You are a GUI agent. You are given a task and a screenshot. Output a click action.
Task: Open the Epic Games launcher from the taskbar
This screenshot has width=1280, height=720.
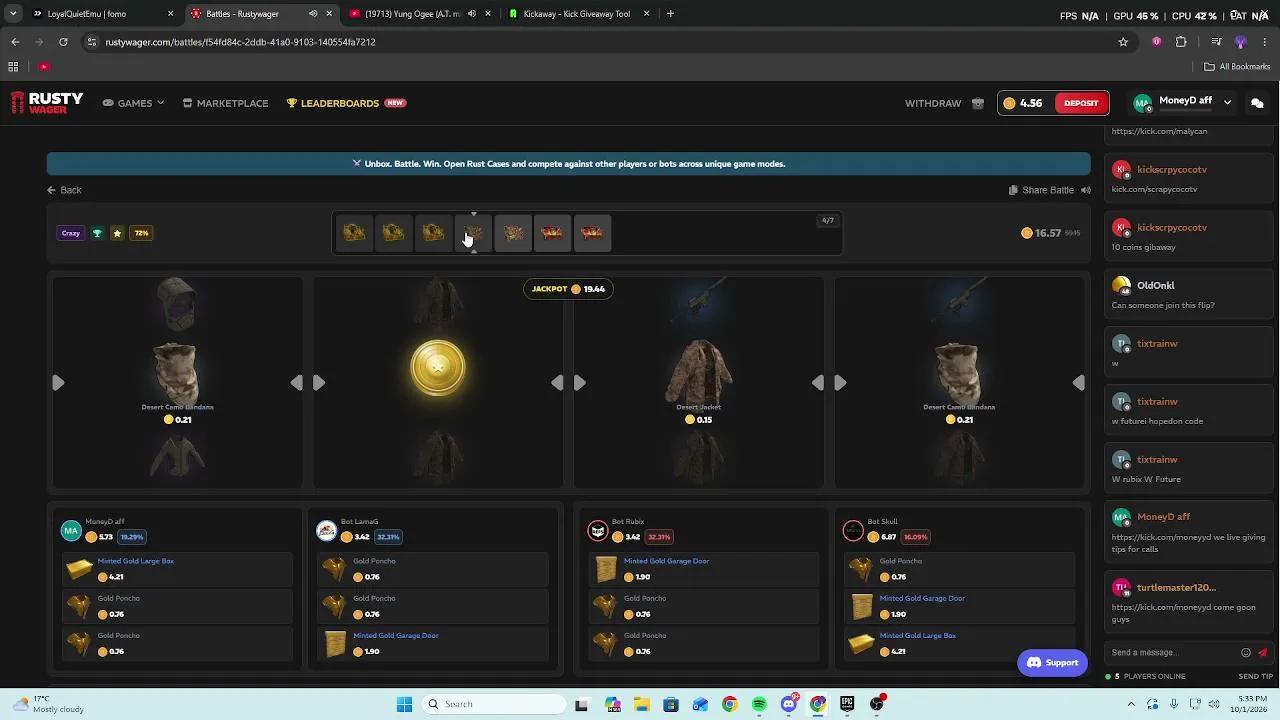[847, 704]
